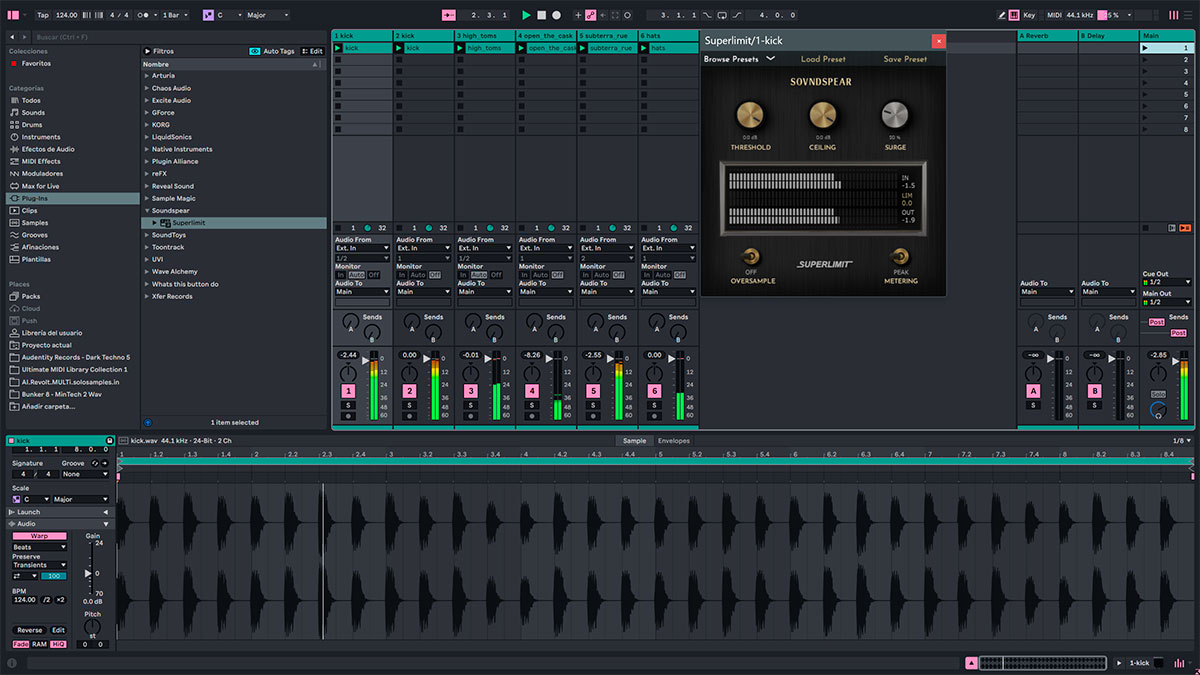This screenshot has width=1200, height=675.
Task: Launch the kick clip on track 1
Action: coord(338,48)
